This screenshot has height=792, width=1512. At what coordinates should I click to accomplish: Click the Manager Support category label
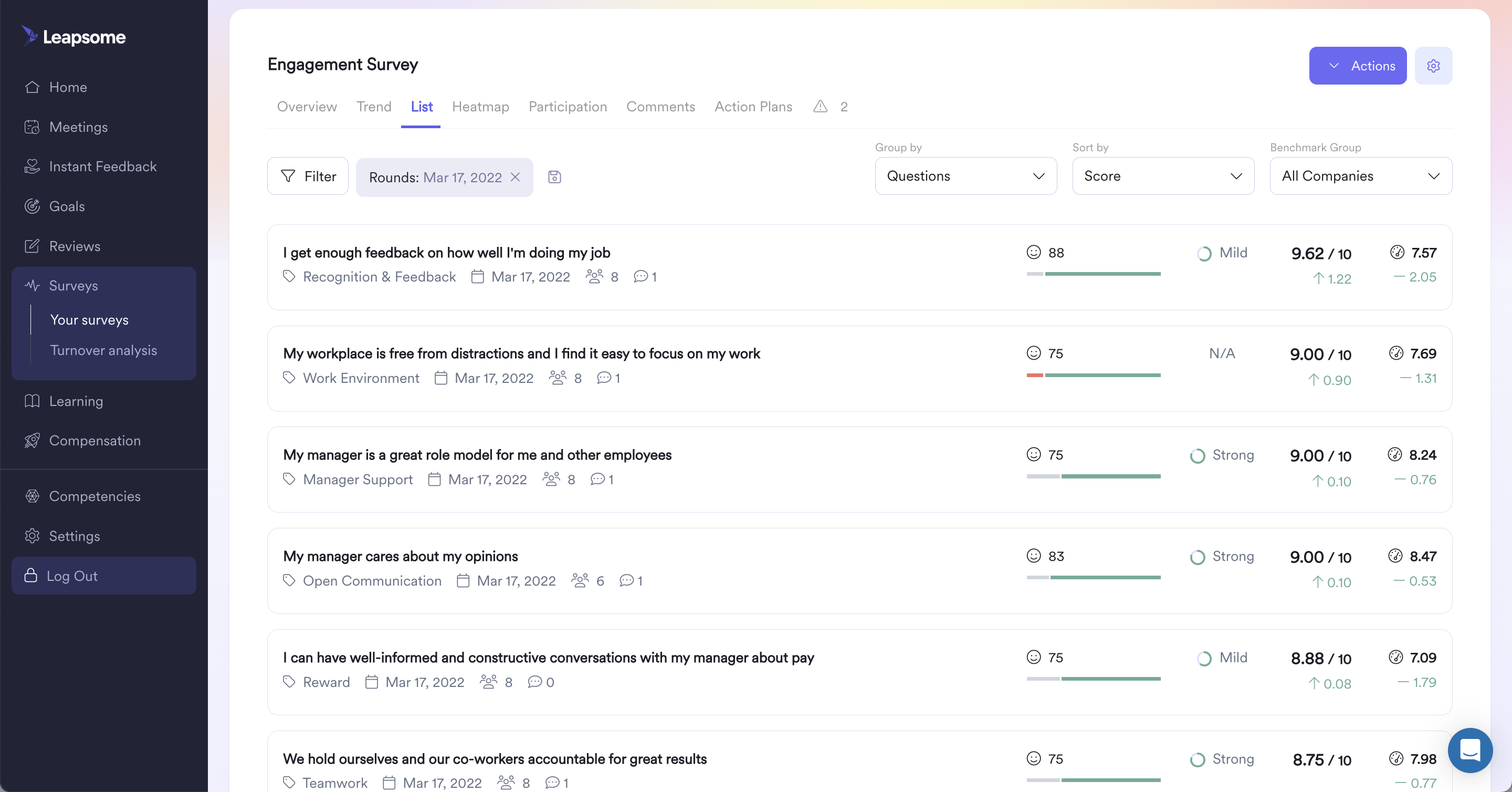pyautogui.click(x=358, y=480)
